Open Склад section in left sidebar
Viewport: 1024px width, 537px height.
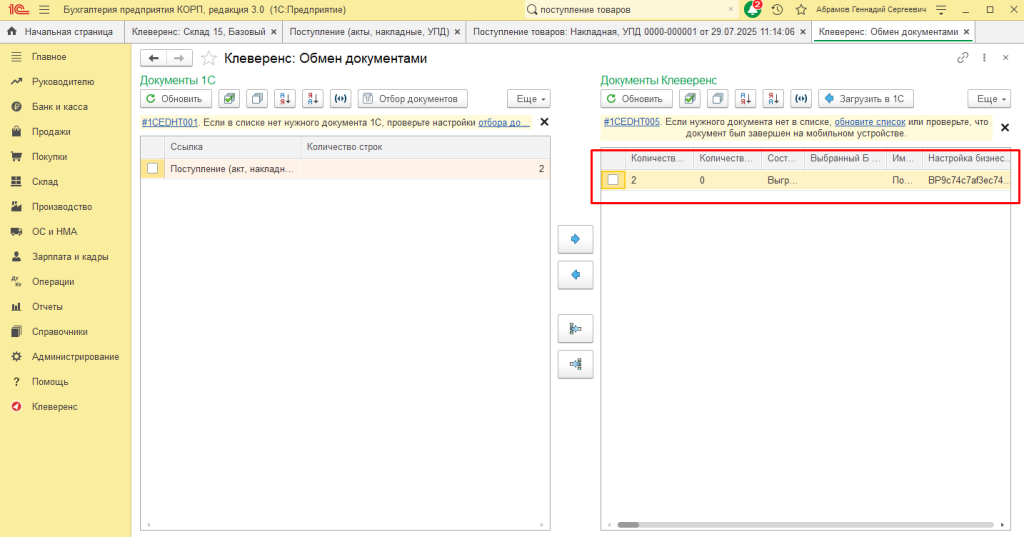45,182
